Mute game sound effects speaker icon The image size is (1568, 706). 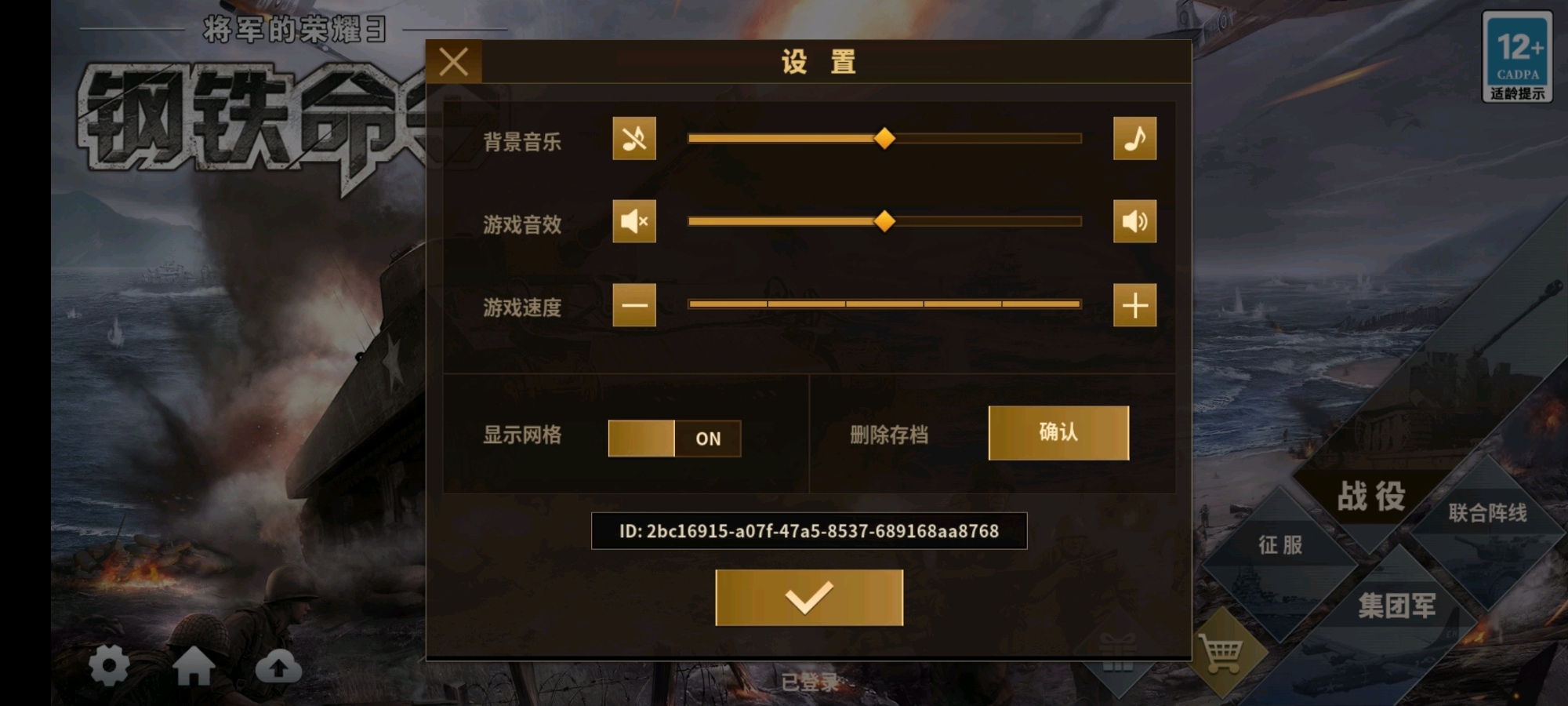[x=634, y=221]
